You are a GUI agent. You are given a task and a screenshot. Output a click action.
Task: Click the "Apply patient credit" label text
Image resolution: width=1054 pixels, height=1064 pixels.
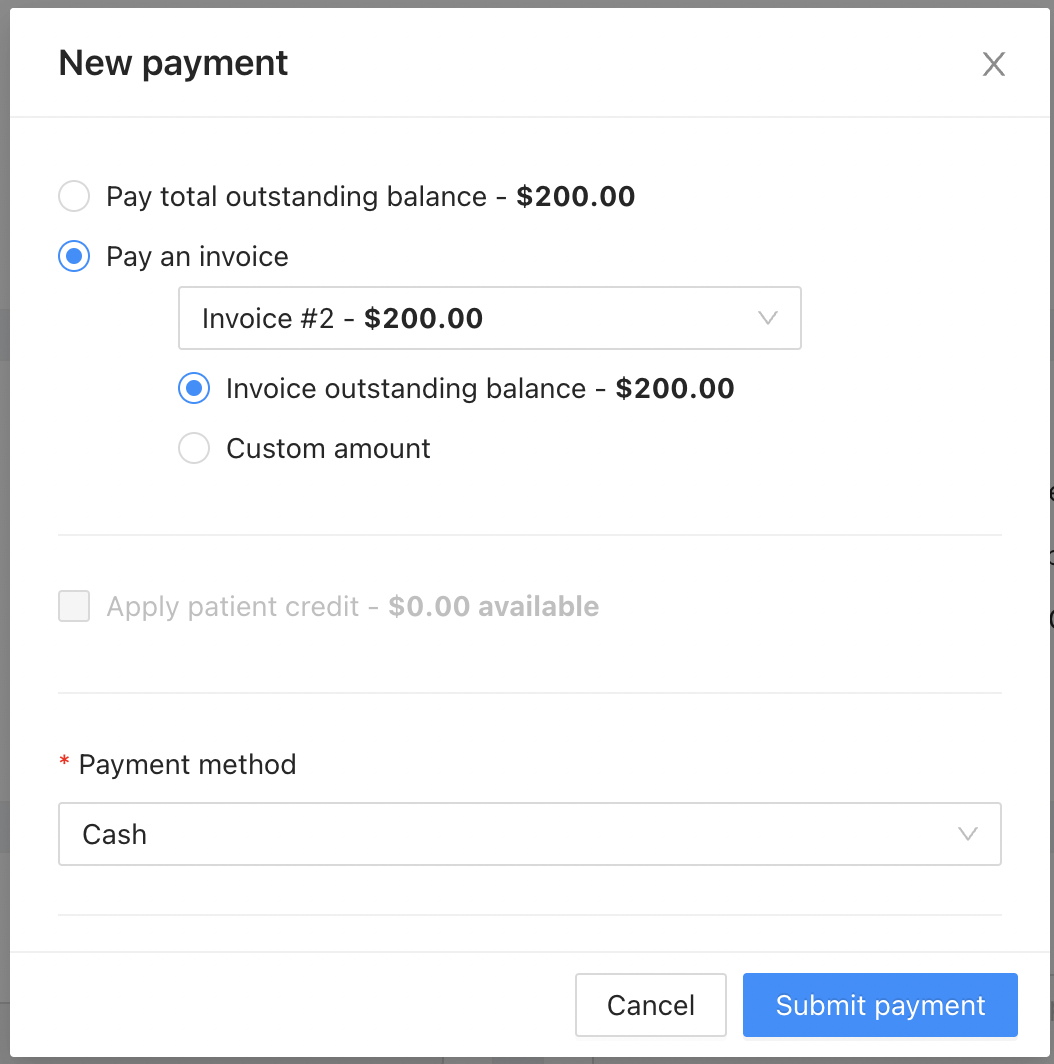233,606
